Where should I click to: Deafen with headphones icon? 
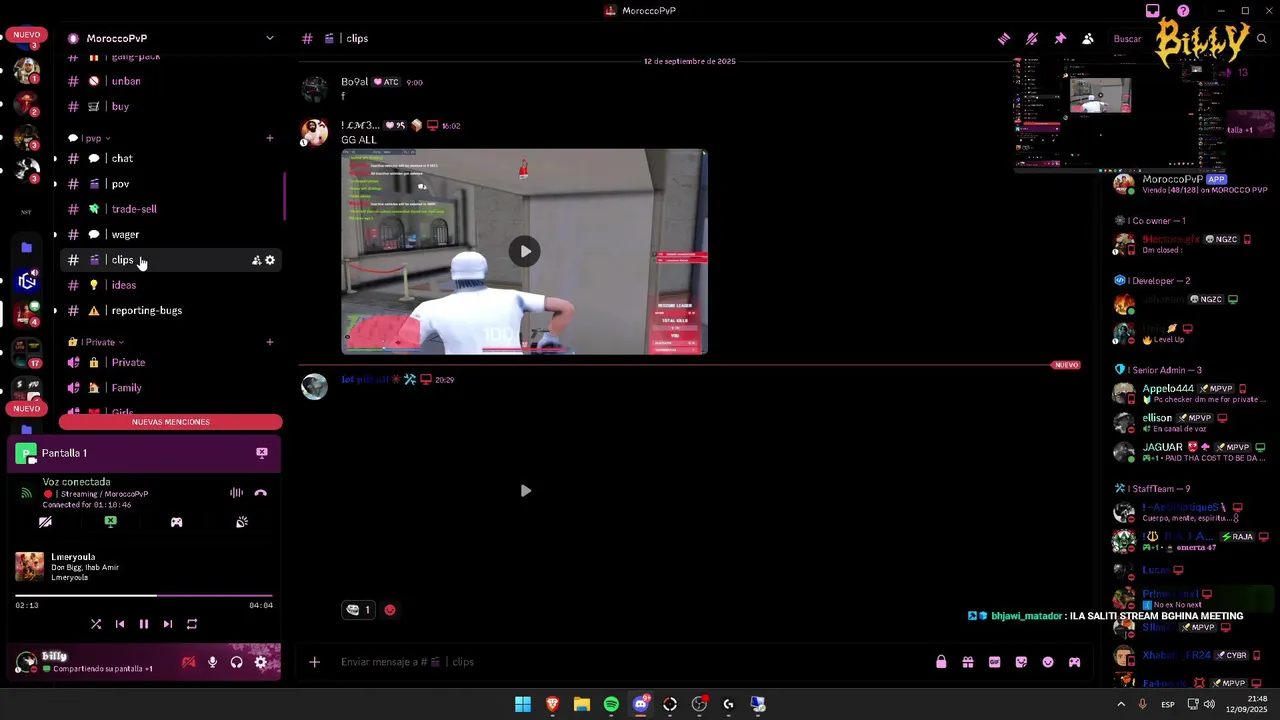(x=236, y=662)
